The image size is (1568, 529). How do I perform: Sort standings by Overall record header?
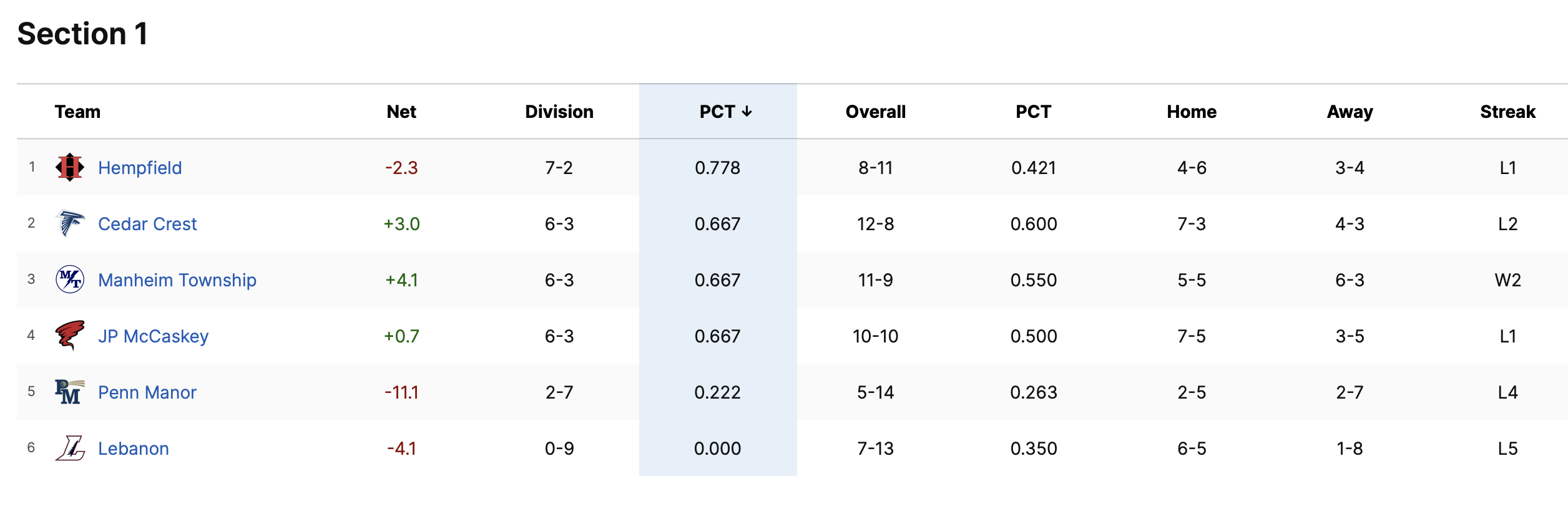(876, 112)
